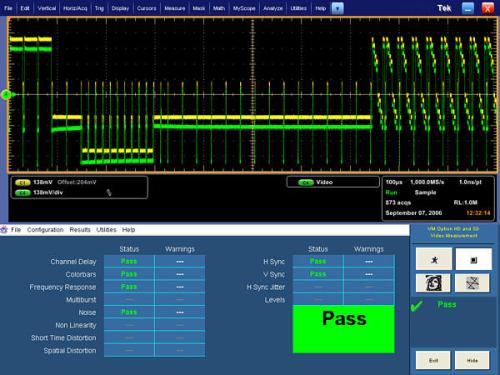Open the picture display face icon button
This screenshot has height=375, width=500.
coord(433,283)
